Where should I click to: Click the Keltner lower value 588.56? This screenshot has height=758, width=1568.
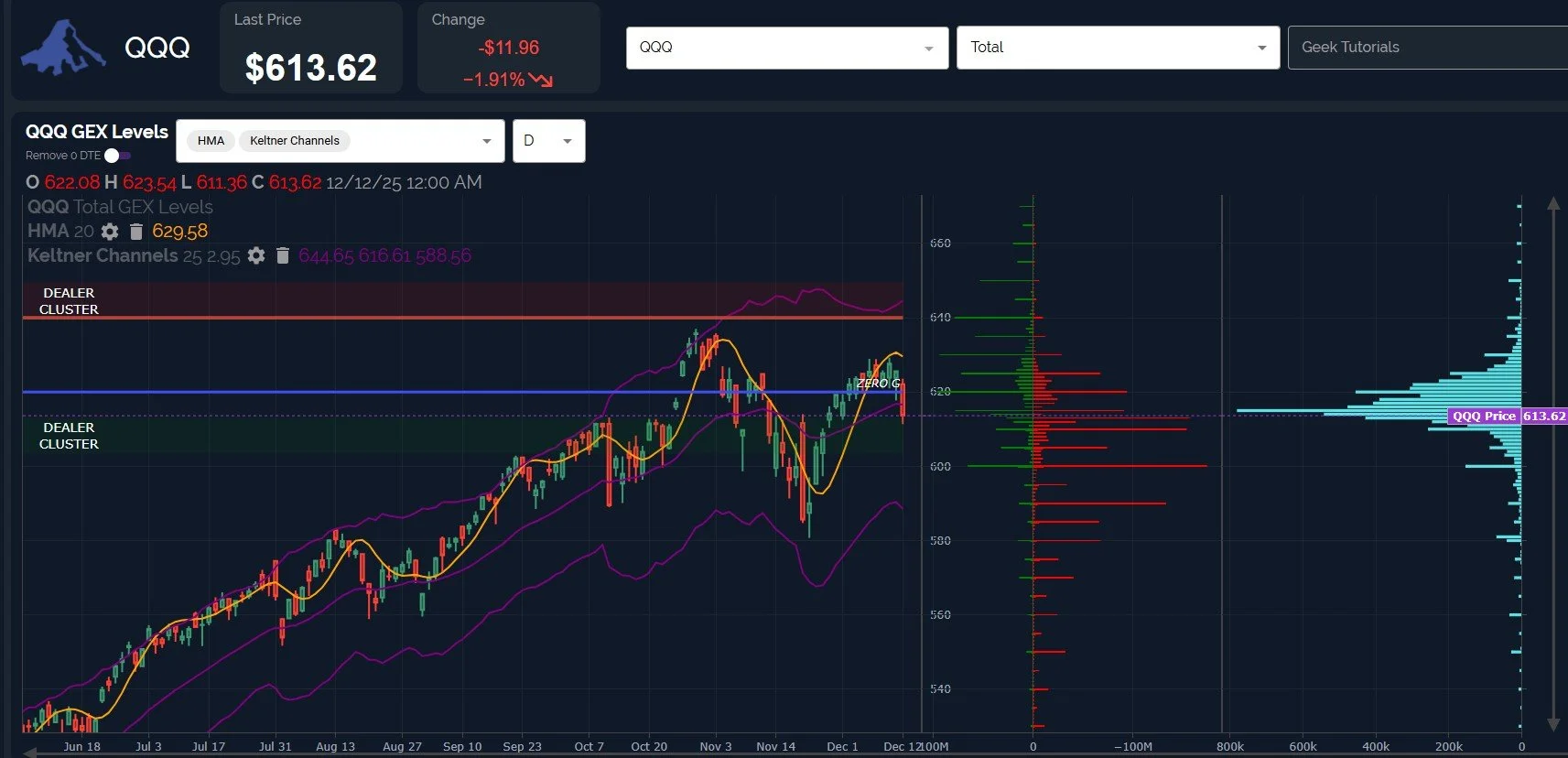click(x=443, y=255)
